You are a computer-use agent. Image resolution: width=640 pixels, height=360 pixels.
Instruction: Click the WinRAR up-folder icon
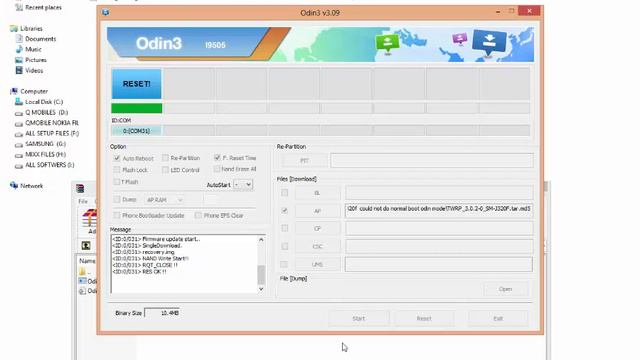(86, 245)
